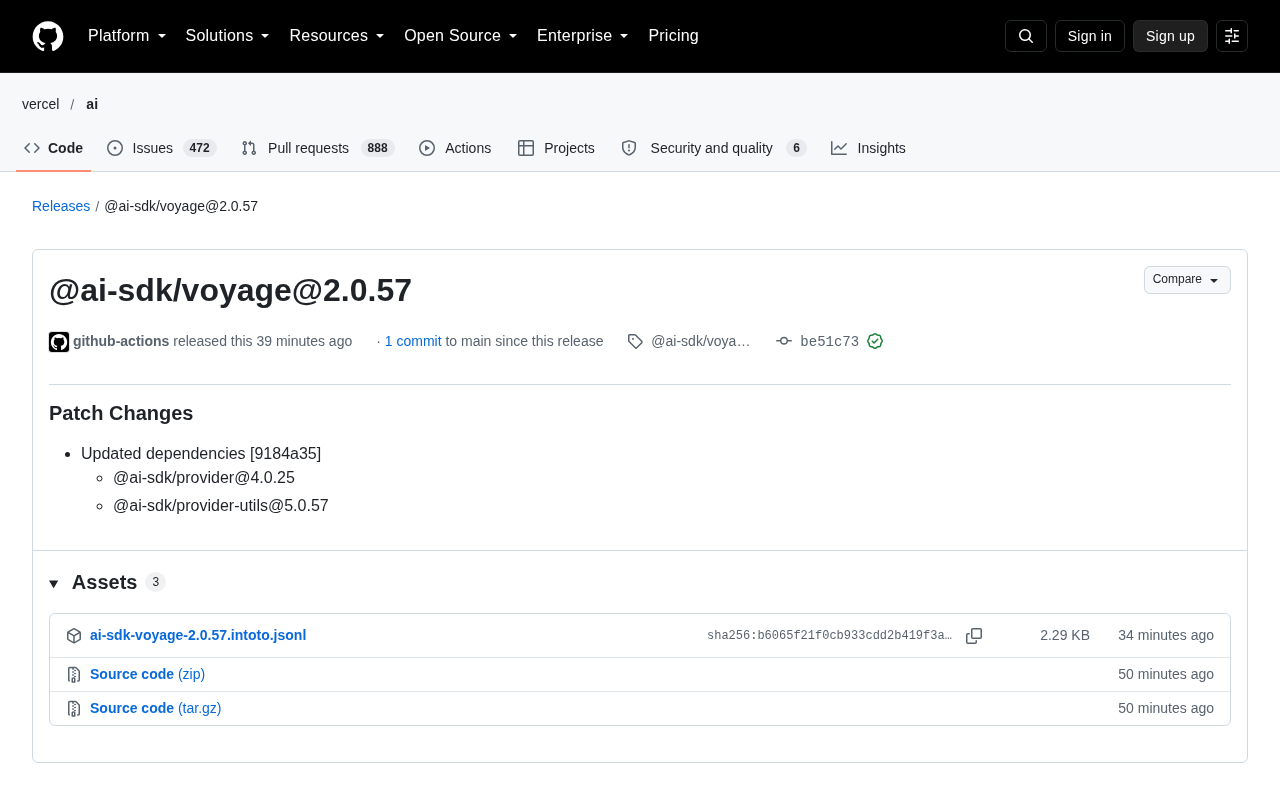This screenshot has height=800, width=1280.
Task: Click the Sign in button
Action: (1090, 36)
